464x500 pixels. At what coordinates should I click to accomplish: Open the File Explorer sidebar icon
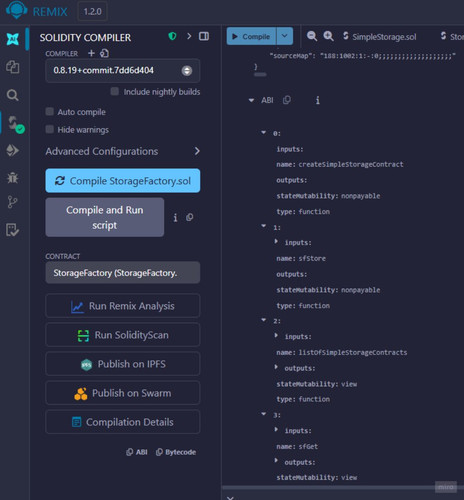click(x=13, y=67)
